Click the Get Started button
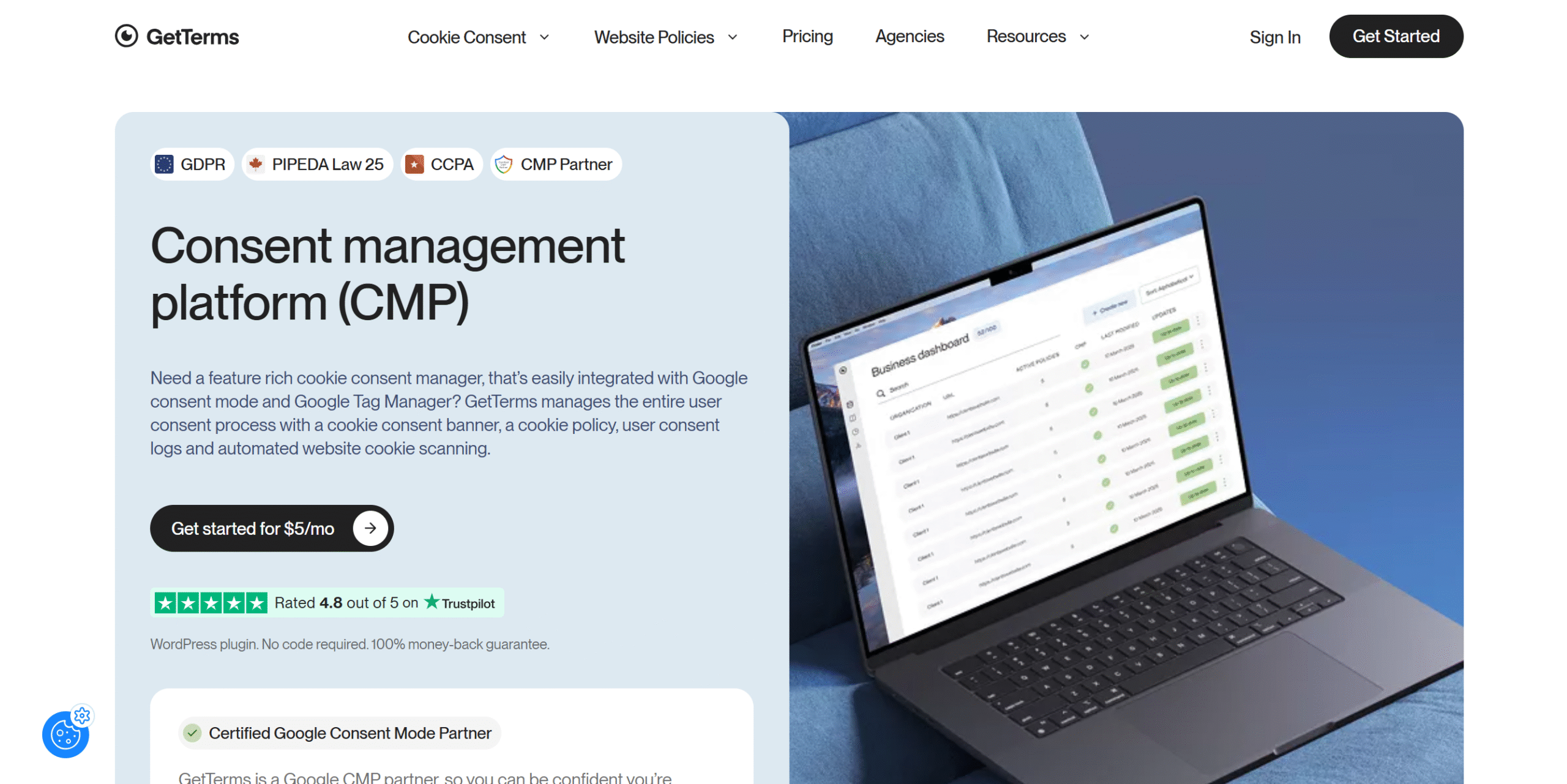 pyautogui.click(x=1396, y=36)
